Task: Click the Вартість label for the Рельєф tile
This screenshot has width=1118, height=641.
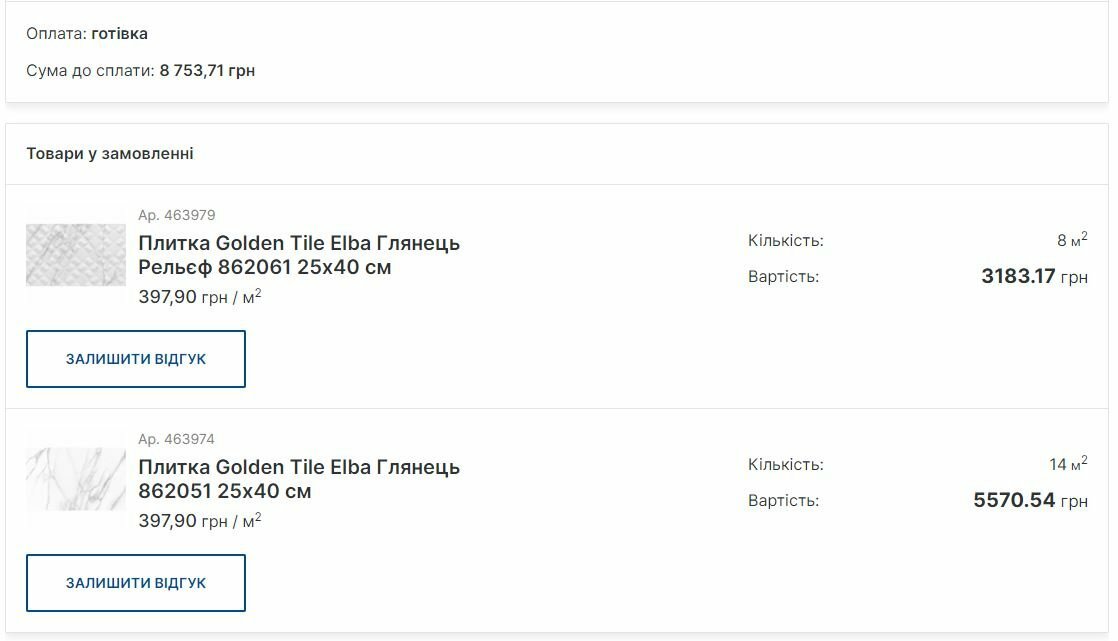Action: [783, 277]
